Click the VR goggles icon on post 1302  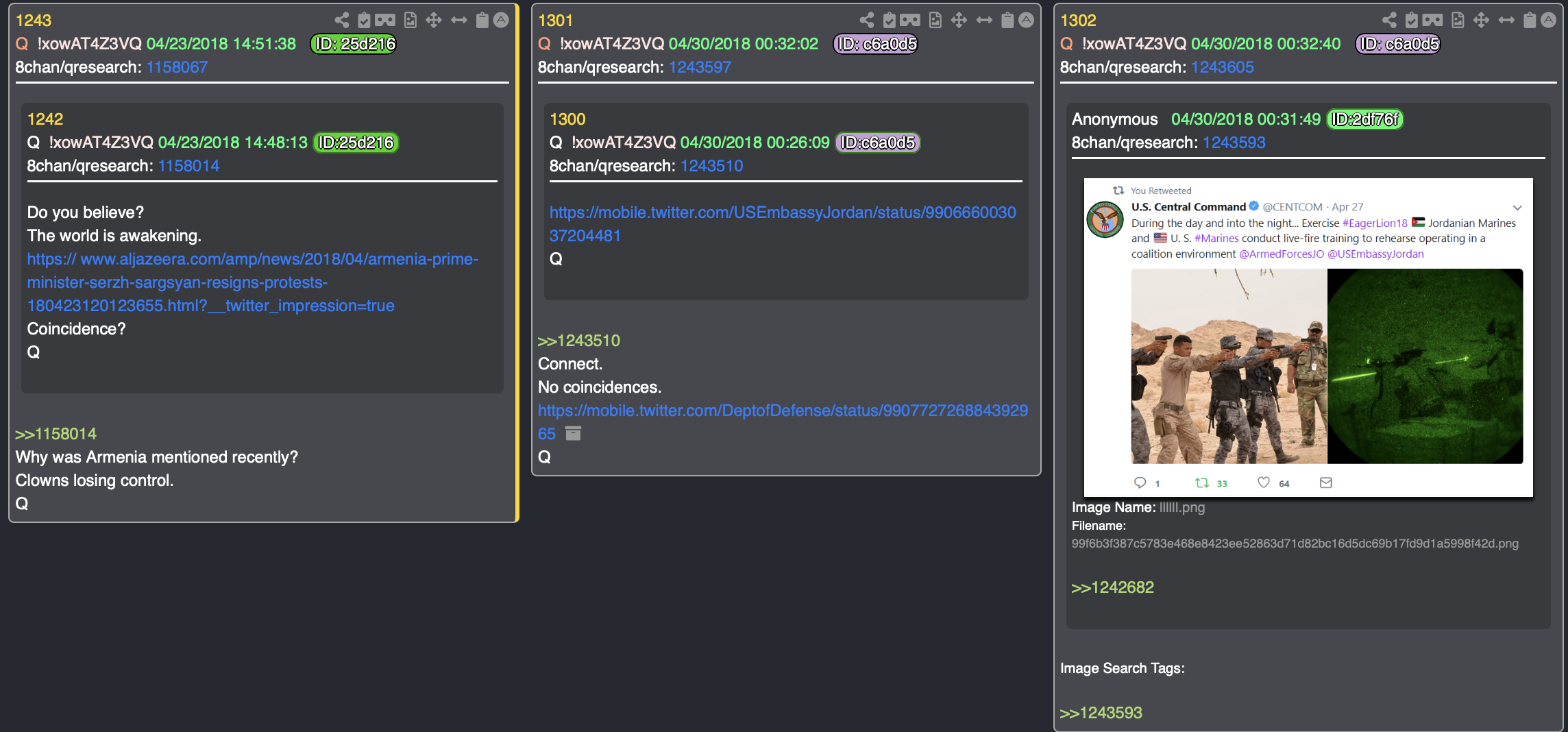pyautogui.click(x=1432, y=21)
